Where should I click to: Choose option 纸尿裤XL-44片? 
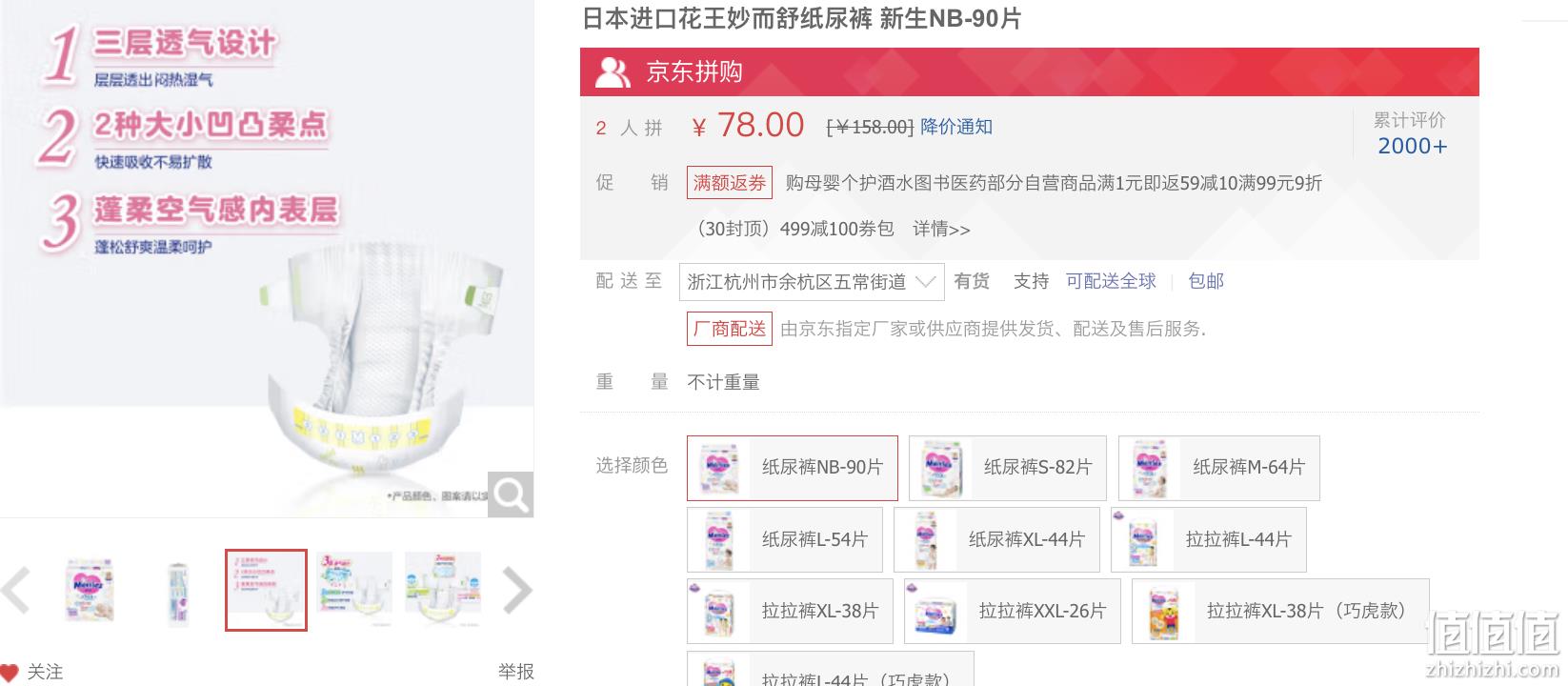pos(997,539)
